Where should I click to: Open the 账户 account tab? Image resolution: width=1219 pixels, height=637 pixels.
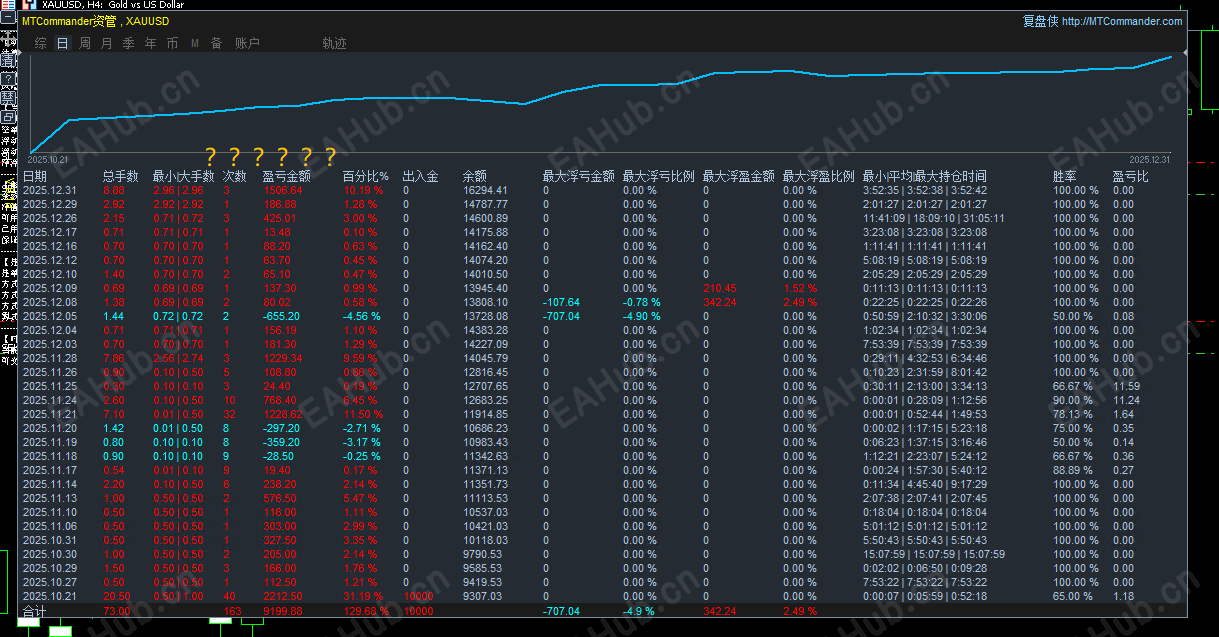point(247,43)
